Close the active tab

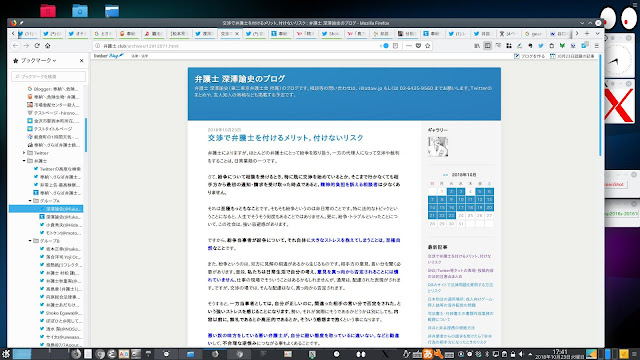tap(237, 34)
